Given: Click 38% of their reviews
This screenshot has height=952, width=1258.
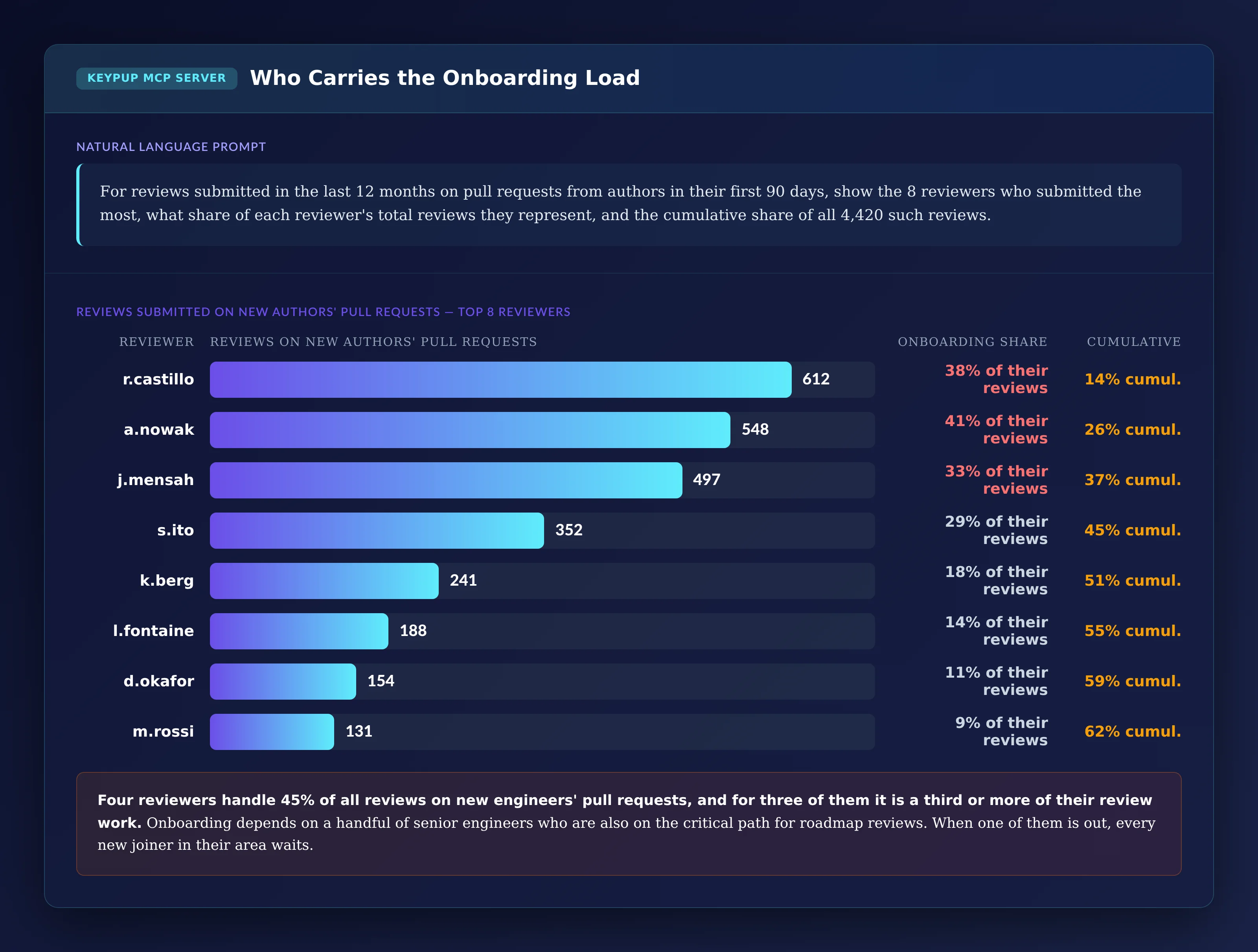Looking at the screenshot, I should (997, 379).
